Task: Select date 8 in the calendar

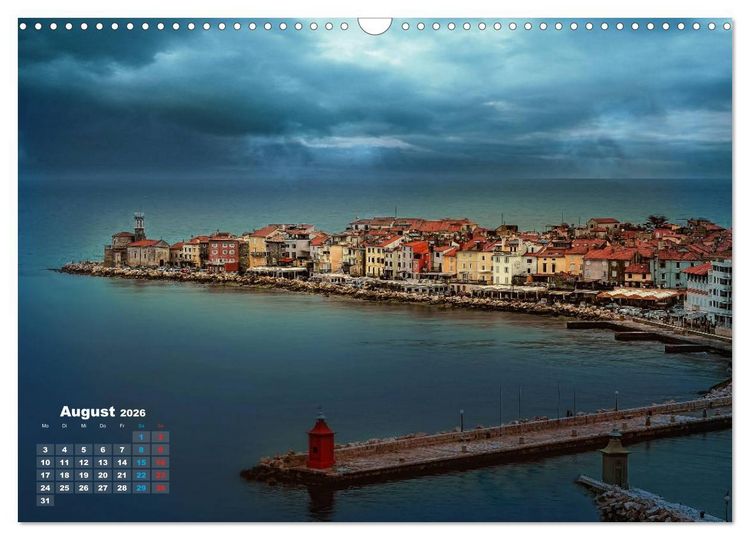Action: point(141,450)
